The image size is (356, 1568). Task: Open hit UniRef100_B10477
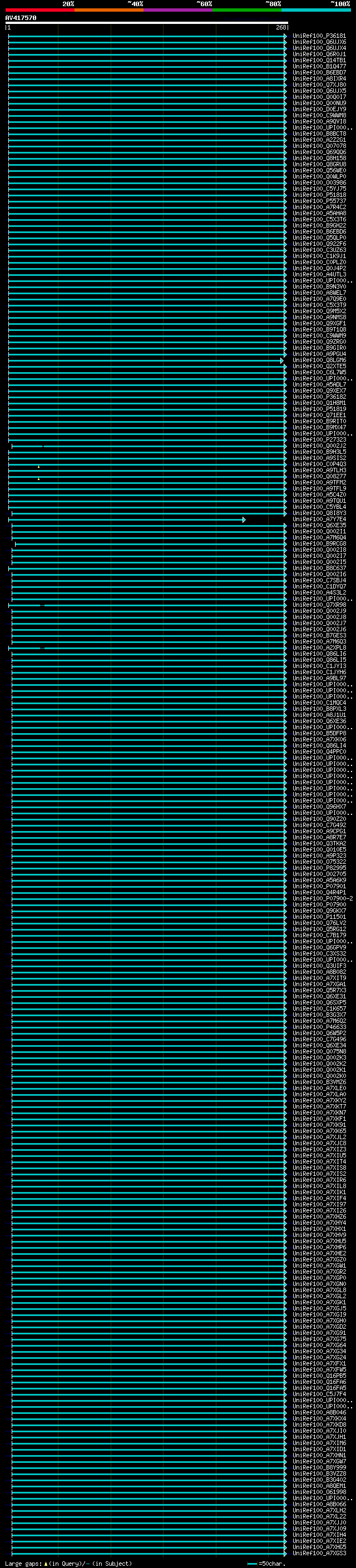pos(319,66)
